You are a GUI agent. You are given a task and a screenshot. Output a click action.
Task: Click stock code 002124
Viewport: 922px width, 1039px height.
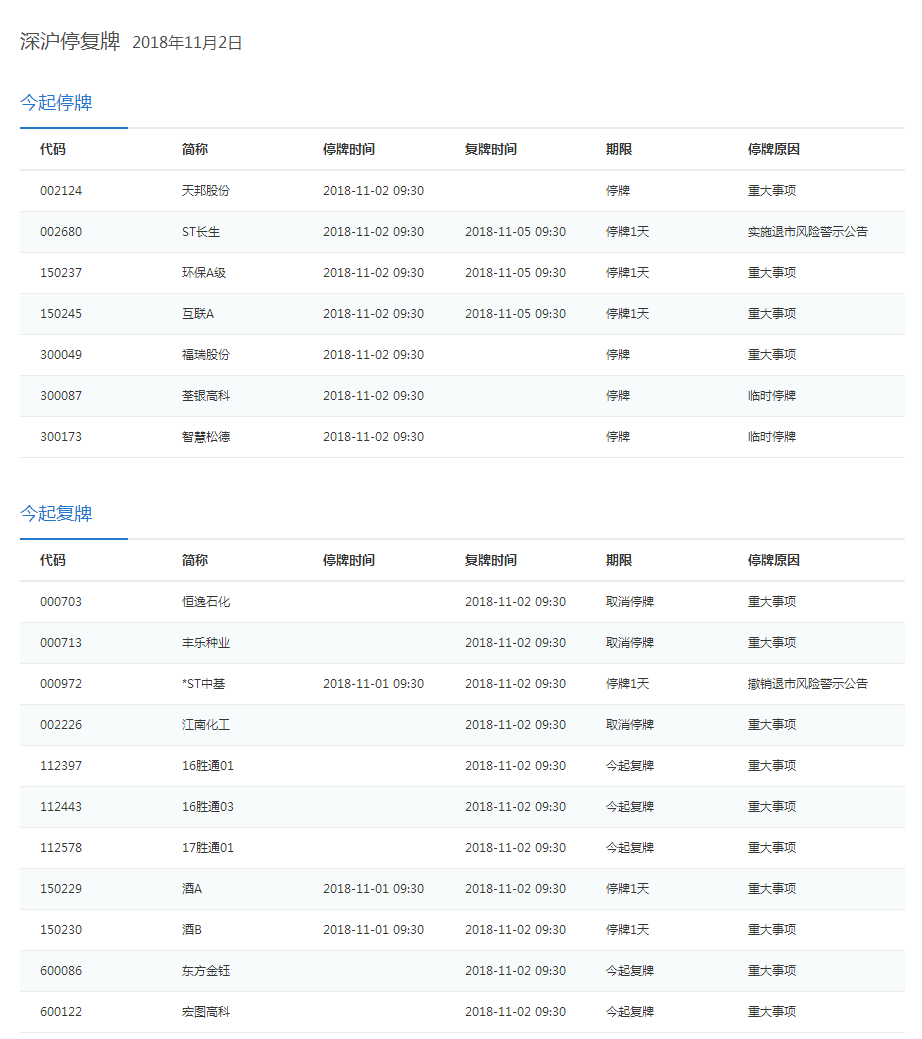tap(61, 191)
